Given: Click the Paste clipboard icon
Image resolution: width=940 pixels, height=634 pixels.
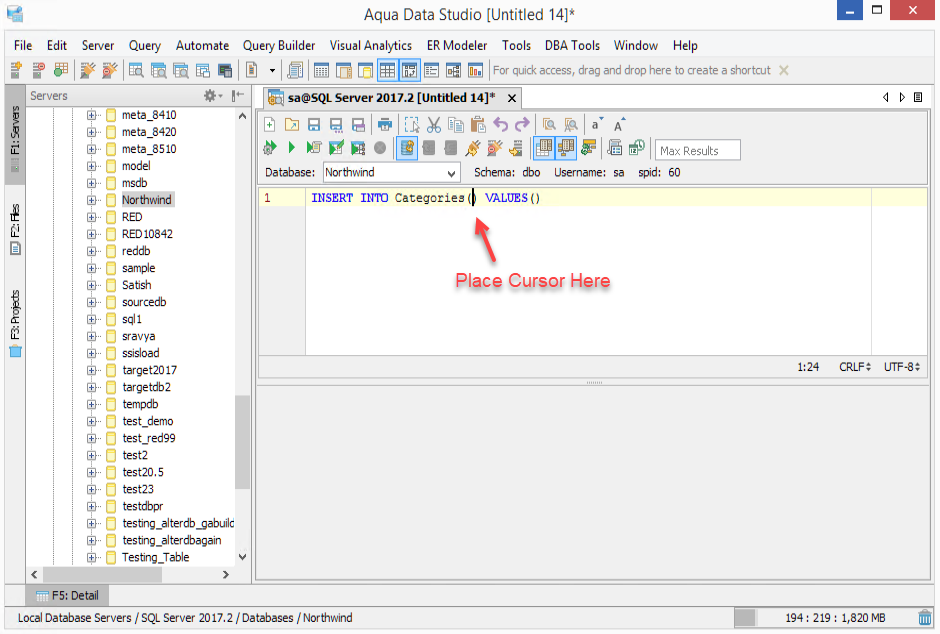Looking at the screenshot, I should tap(478, 125).
